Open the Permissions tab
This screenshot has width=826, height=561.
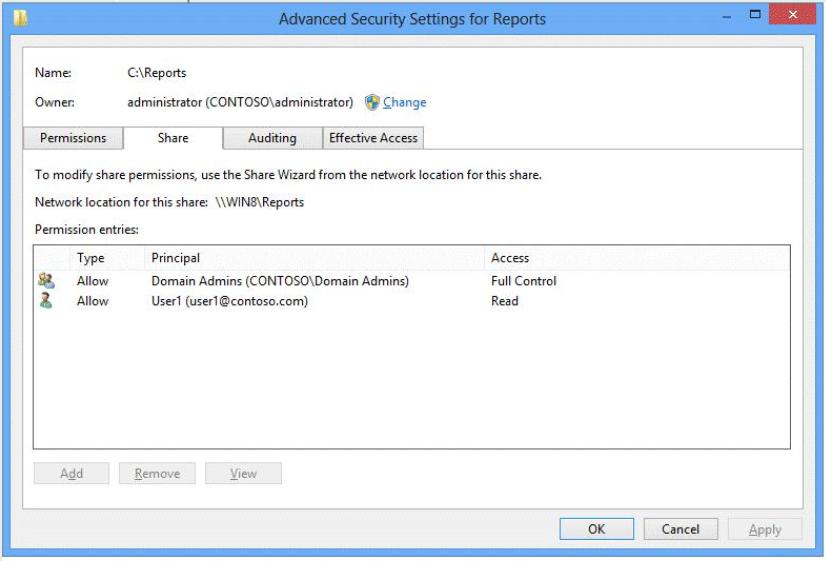(73, 138)
